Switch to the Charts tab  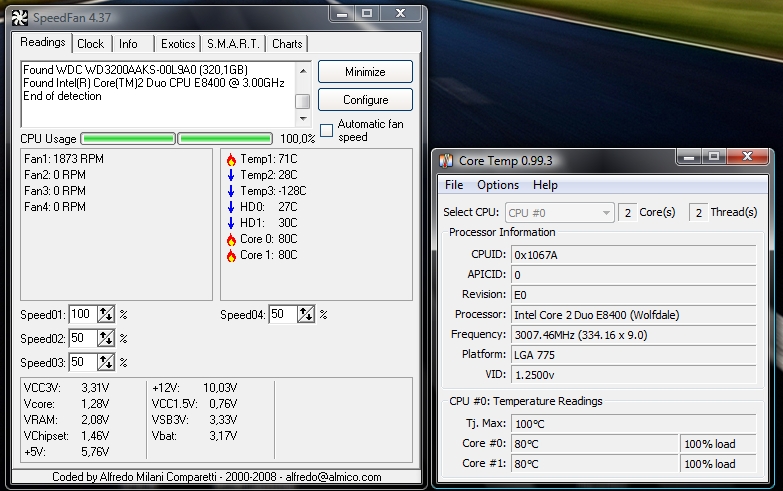287,44
